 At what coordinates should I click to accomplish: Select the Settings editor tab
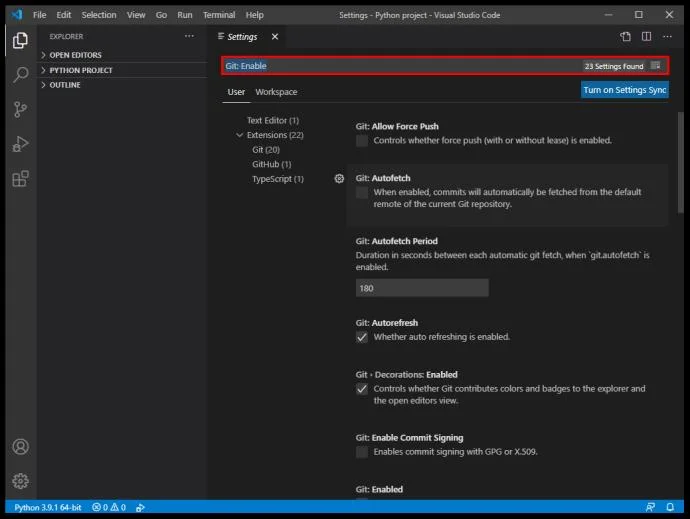click(242, 37)
